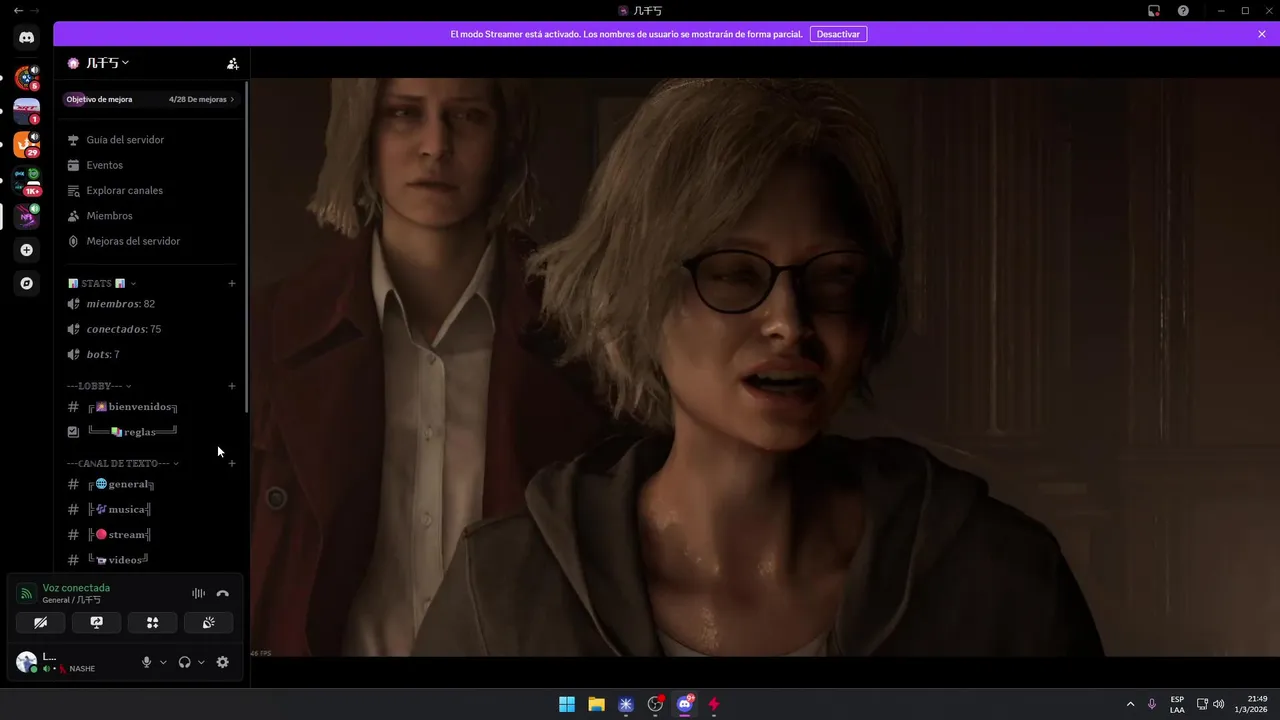Click the help question mark icon
1280x720 pixels.
1183,10
